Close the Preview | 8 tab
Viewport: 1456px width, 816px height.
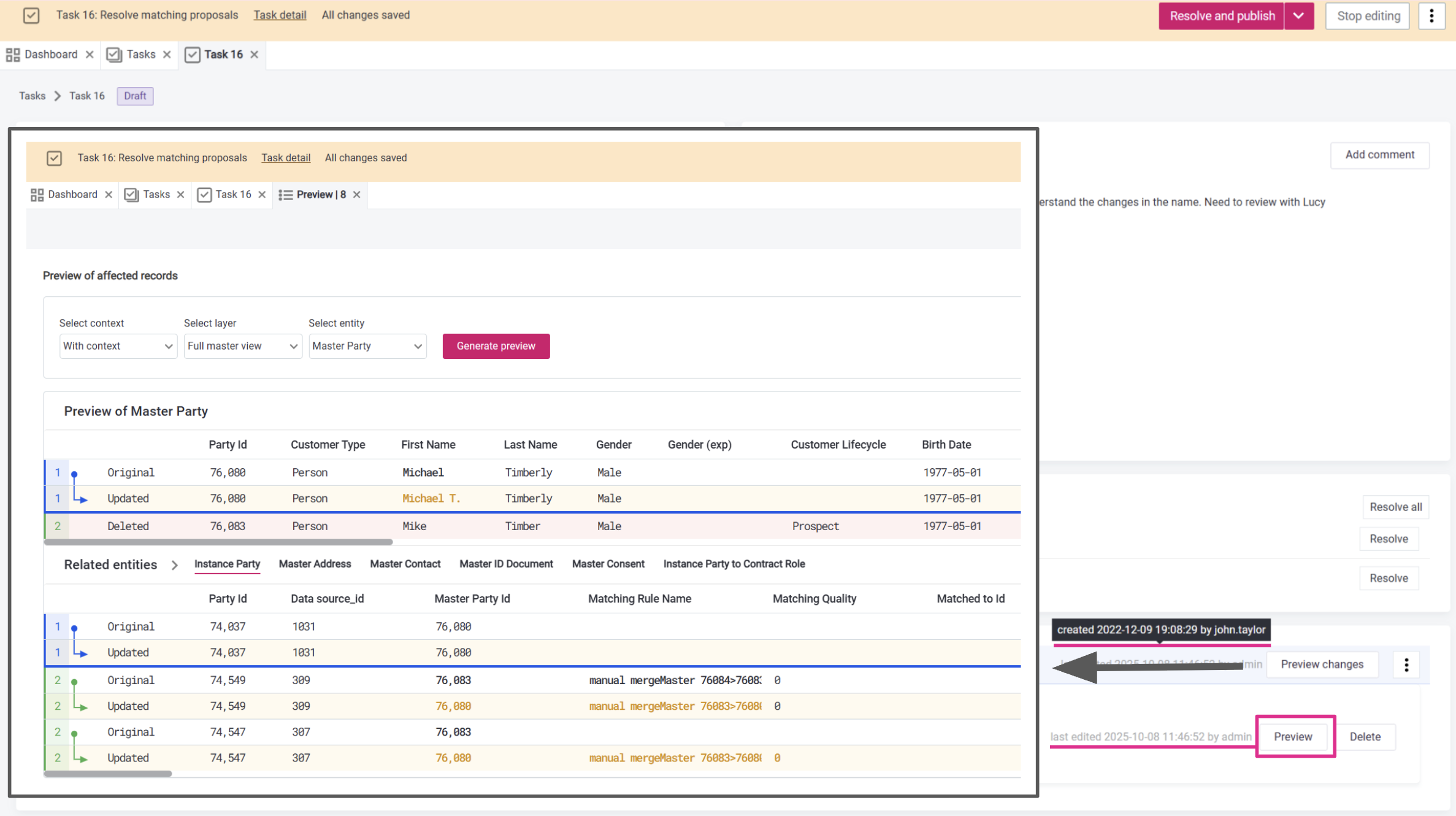357,195
